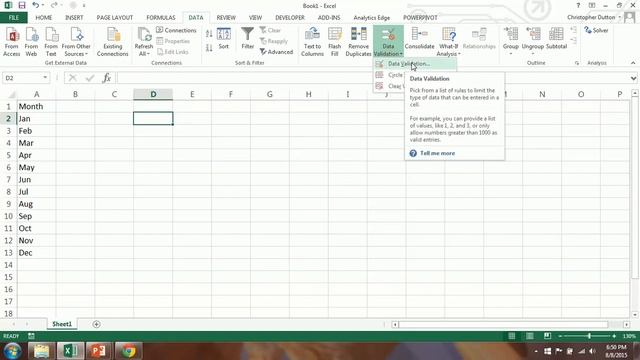Click the zoom slider handle

point(589,336)
